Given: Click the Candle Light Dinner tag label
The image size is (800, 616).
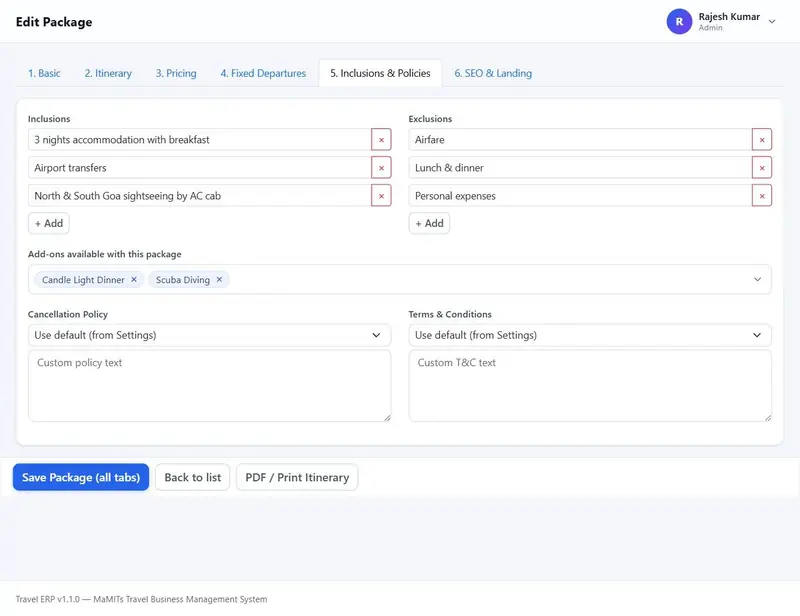Looking at the screenshot, I should coord(83,280).
